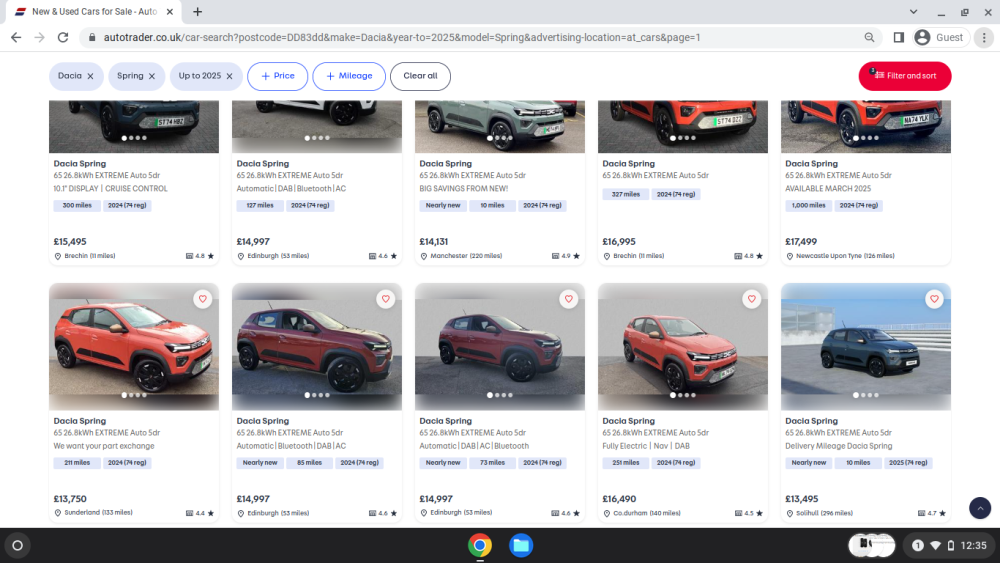
Task: Click 'Delivery Mileage Dacia Spring' text
Action: point(839,446)
